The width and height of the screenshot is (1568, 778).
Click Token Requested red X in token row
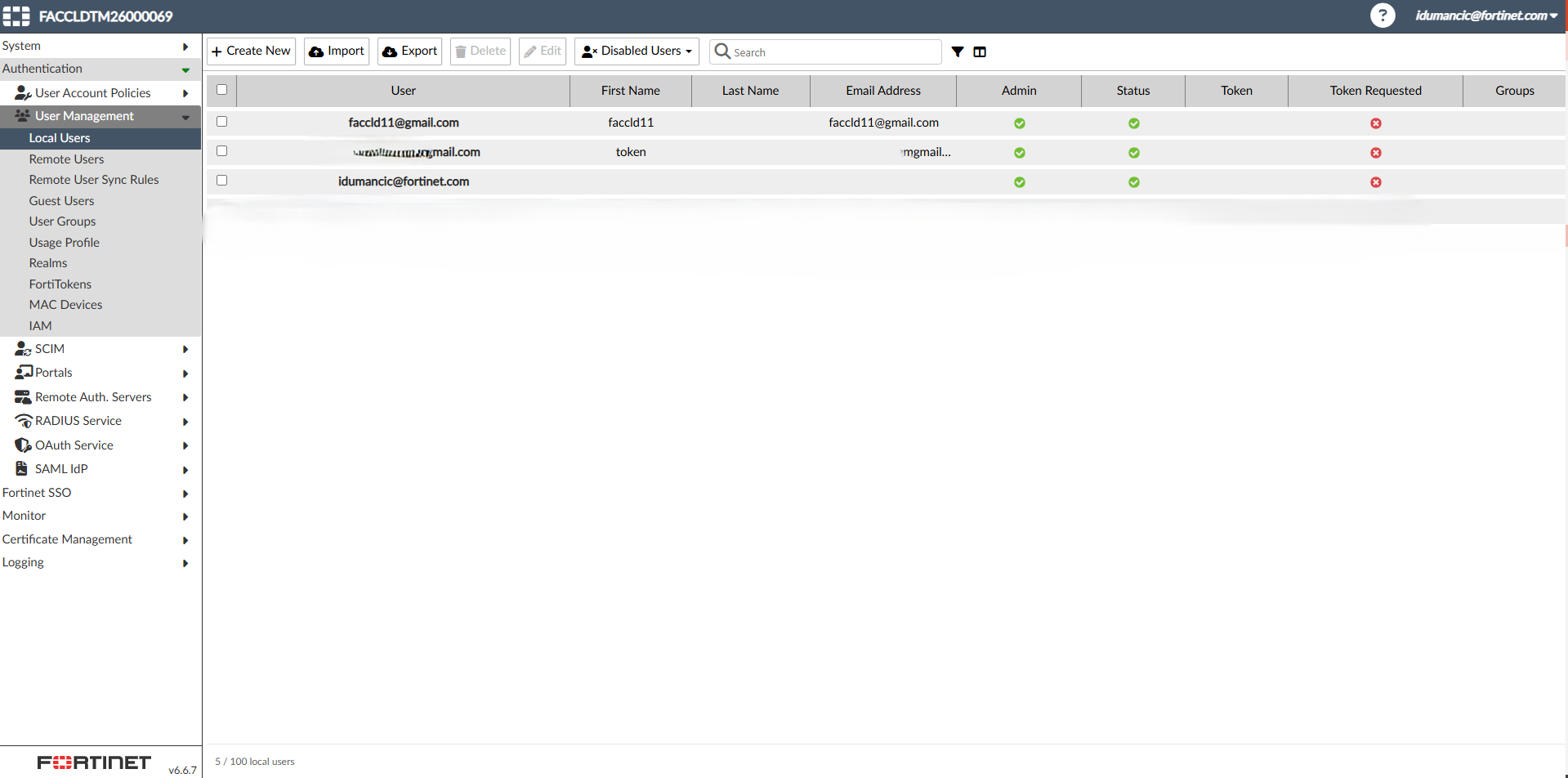point(1376,153)
